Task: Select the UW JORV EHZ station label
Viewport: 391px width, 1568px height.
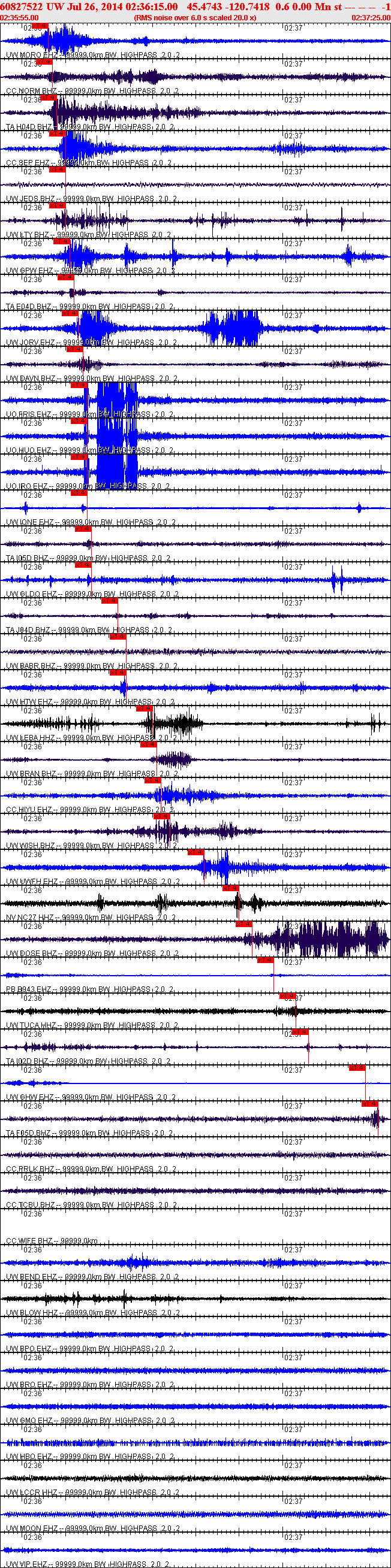Action: (x=91, y=343)
